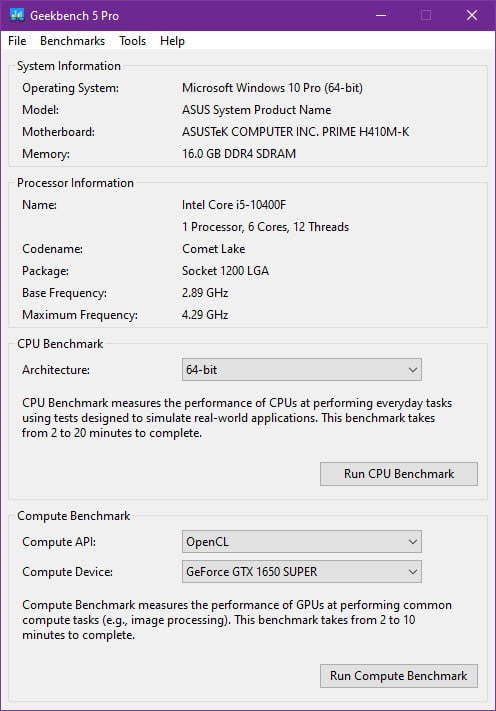
Task: Click the base frequency value '2.89 GHz'
Action: [x=205, y=292]
